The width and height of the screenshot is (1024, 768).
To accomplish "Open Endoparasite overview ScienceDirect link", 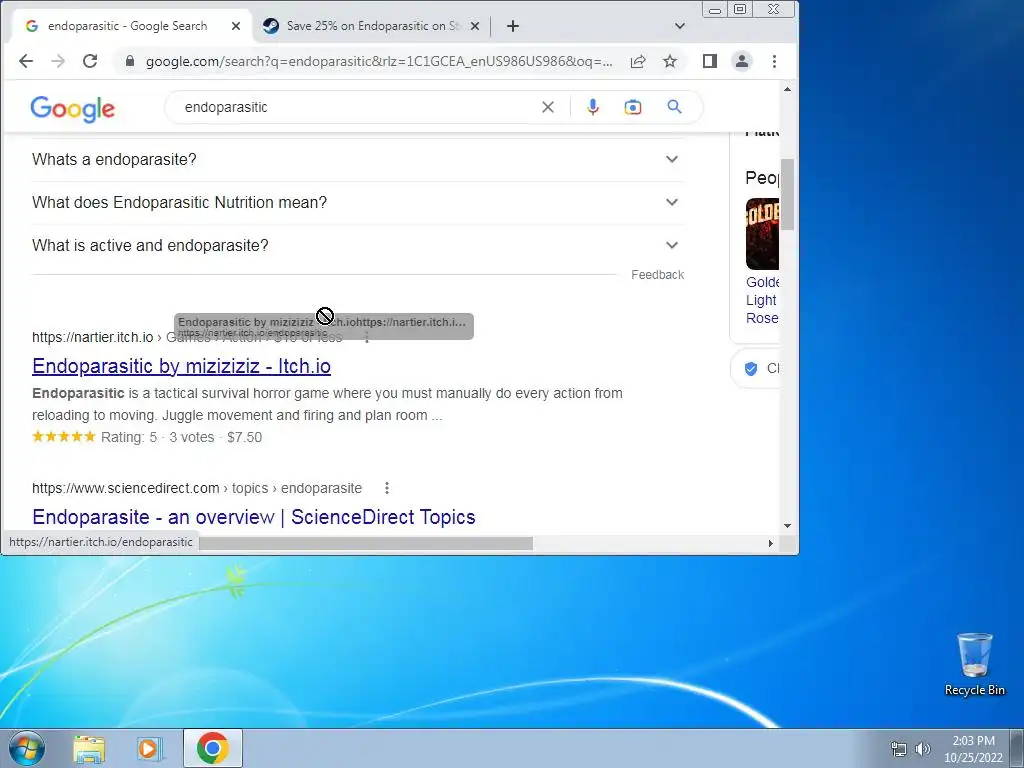I will tap(253, 517).
